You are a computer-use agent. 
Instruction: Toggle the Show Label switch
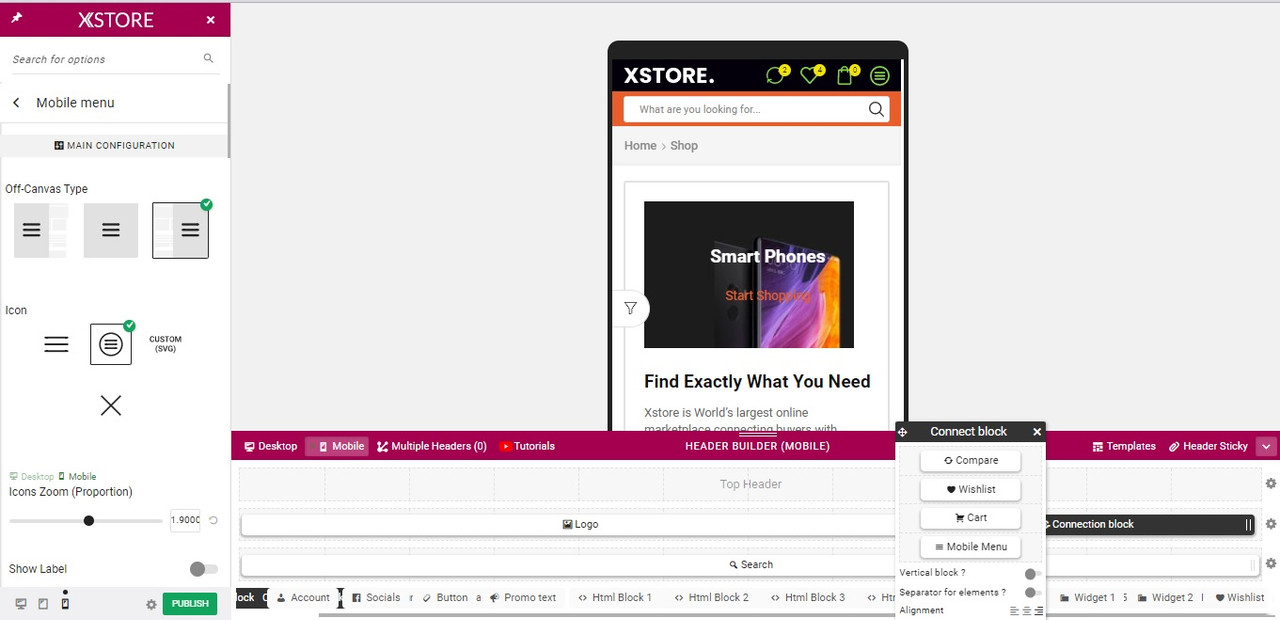(203, 569)
